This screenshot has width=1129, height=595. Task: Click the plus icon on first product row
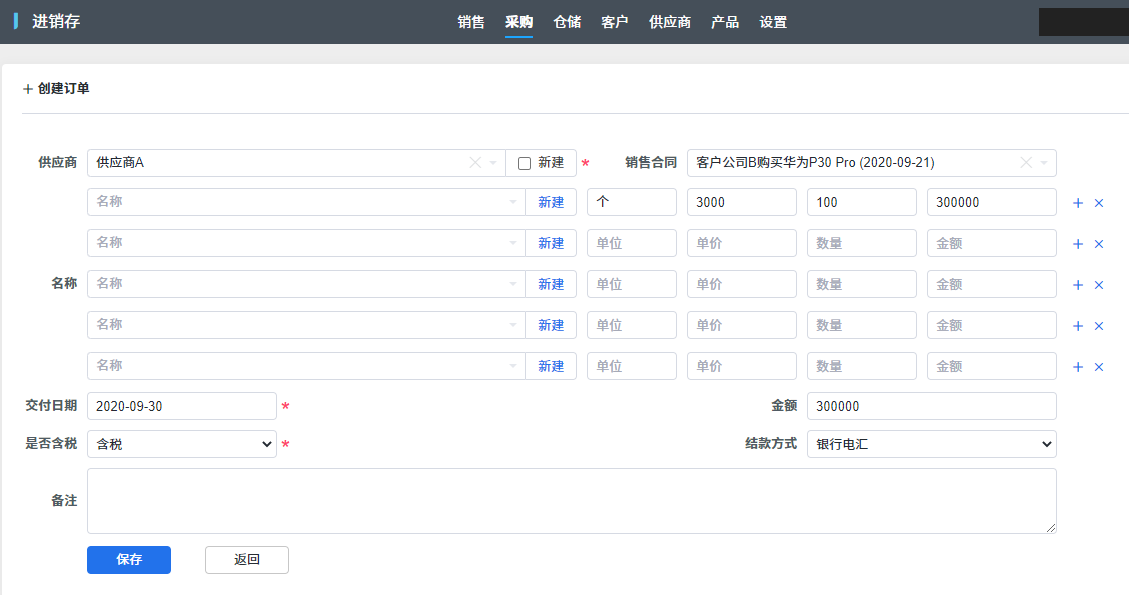pyautogui.click(x=1078, y=203)
